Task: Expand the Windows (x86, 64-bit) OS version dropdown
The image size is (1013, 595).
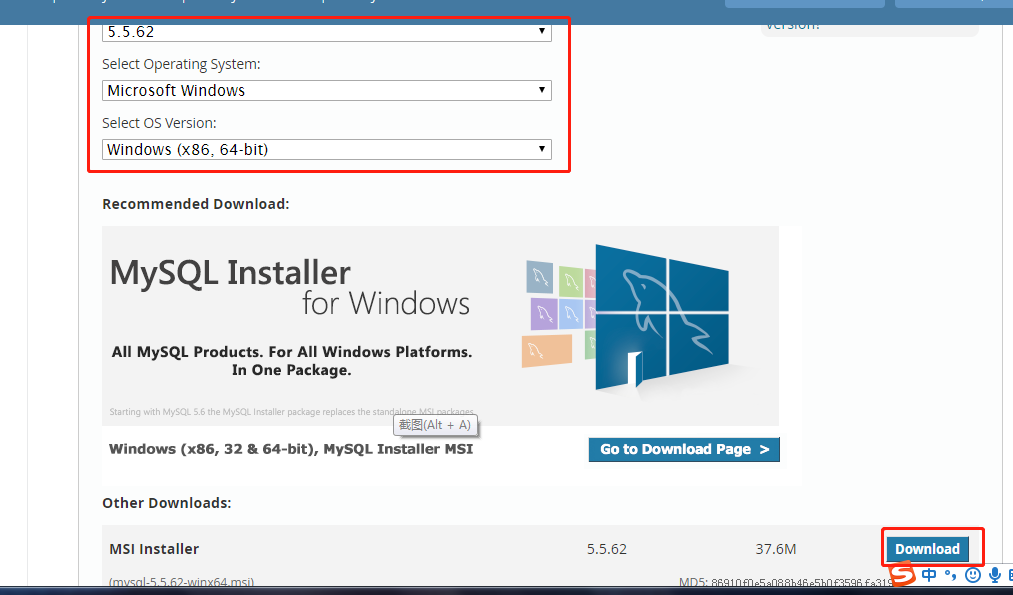Action: pos(326,150)
